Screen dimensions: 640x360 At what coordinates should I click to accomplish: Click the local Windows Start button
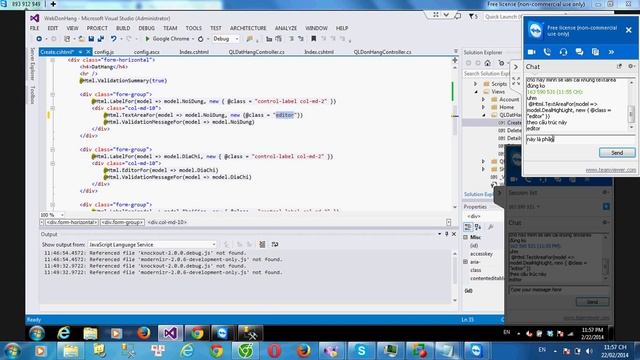(x=12, y=351)
